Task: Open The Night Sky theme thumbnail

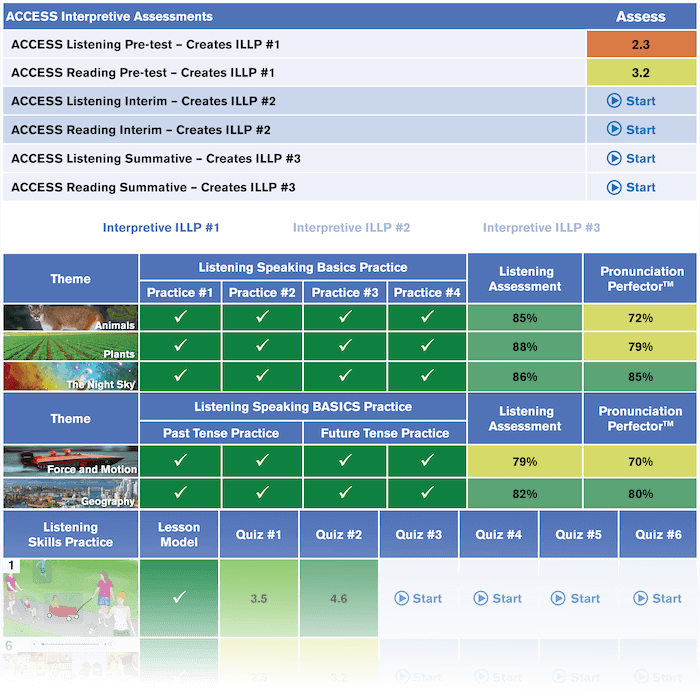Action: [71, 376]
